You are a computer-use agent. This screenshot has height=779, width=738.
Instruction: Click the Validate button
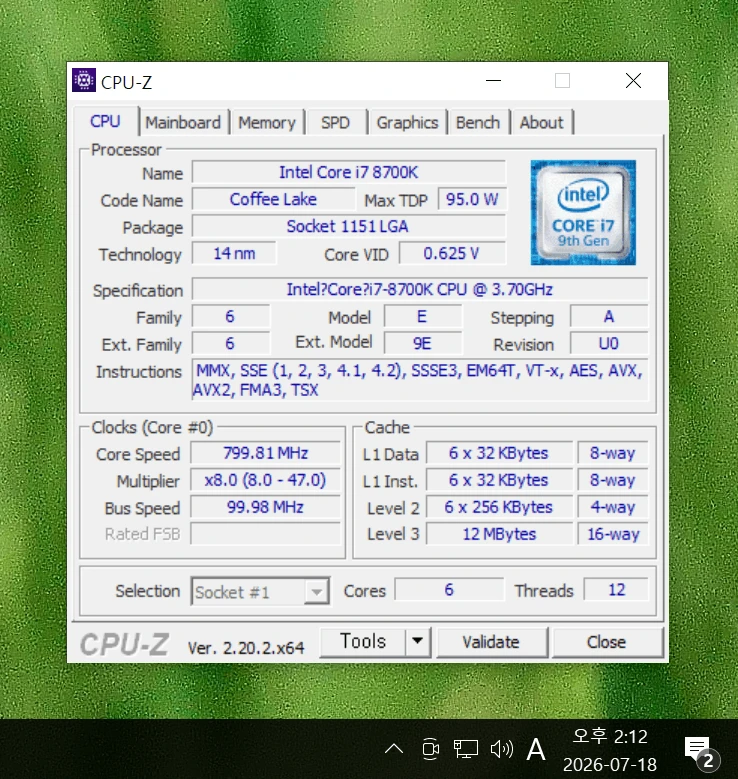pyautogui.click(x=492, y=642)
